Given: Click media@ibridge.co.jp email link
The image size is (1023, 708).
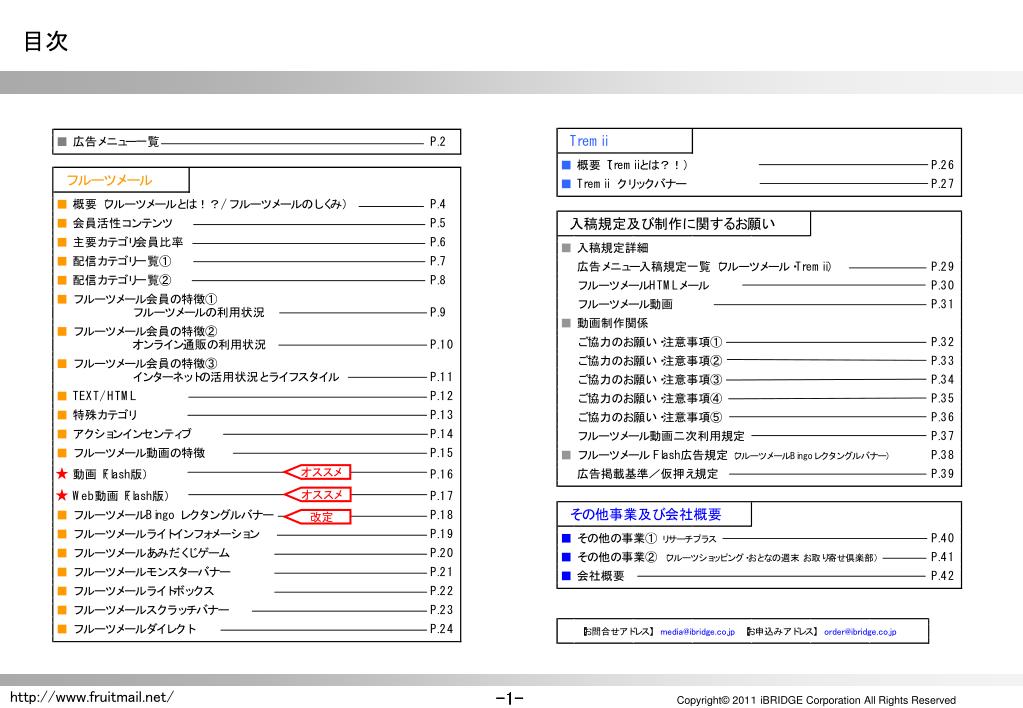Looking at the screenshot, I should [697, 632].
